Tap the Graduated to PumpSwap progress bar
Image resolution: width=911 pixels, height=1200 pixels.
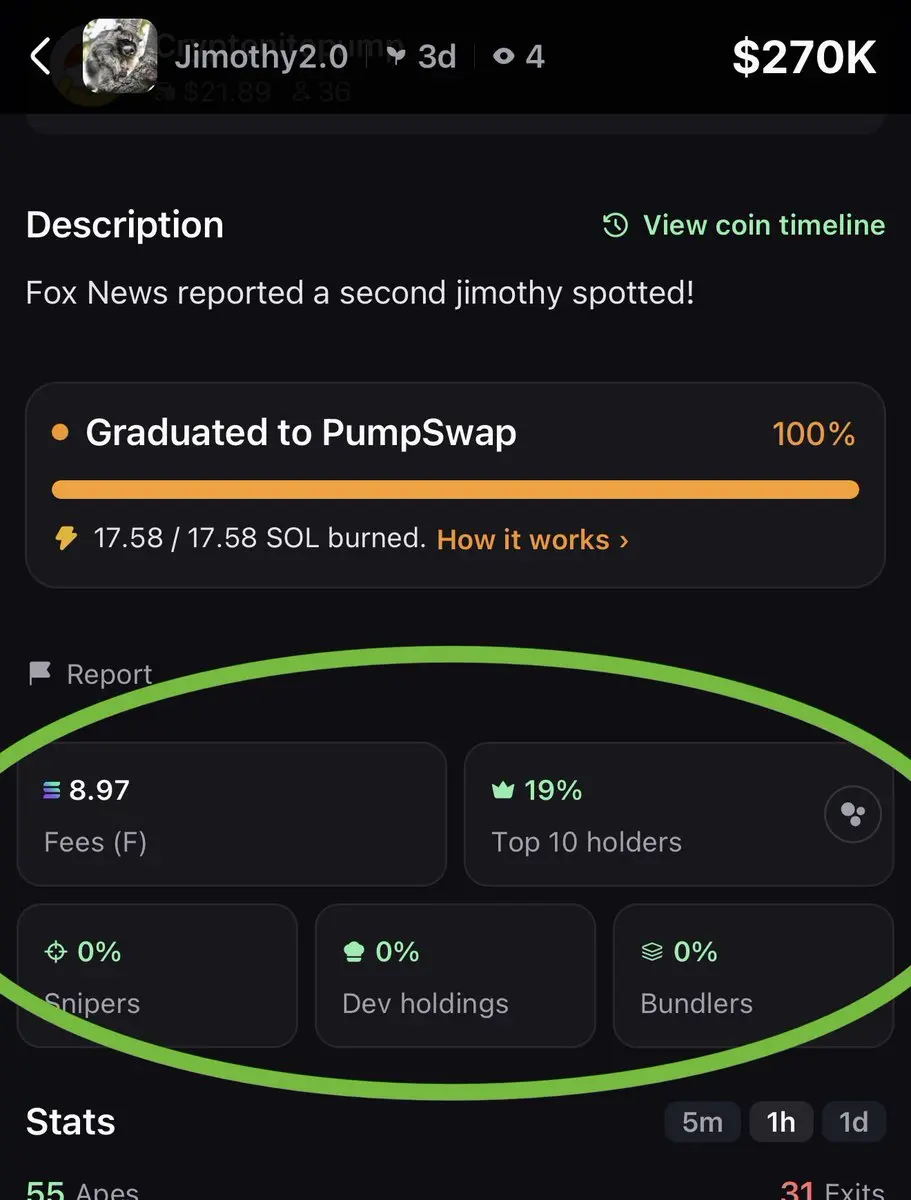(x=455, y=489)
